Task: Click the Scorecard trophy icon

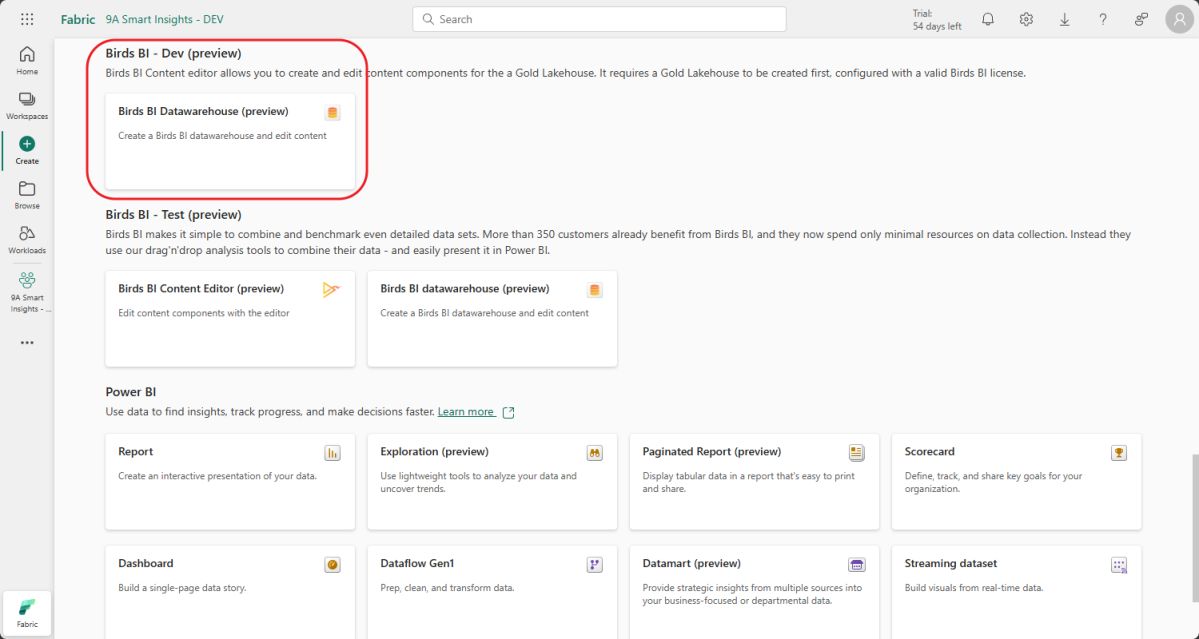Action: pyautogui.click(x=1119, y=453)
